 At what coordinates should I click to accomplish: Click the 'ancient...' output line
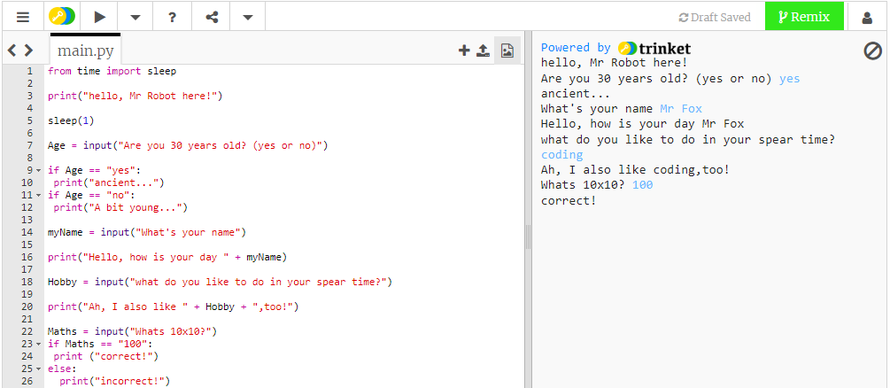tap(576, 94)
